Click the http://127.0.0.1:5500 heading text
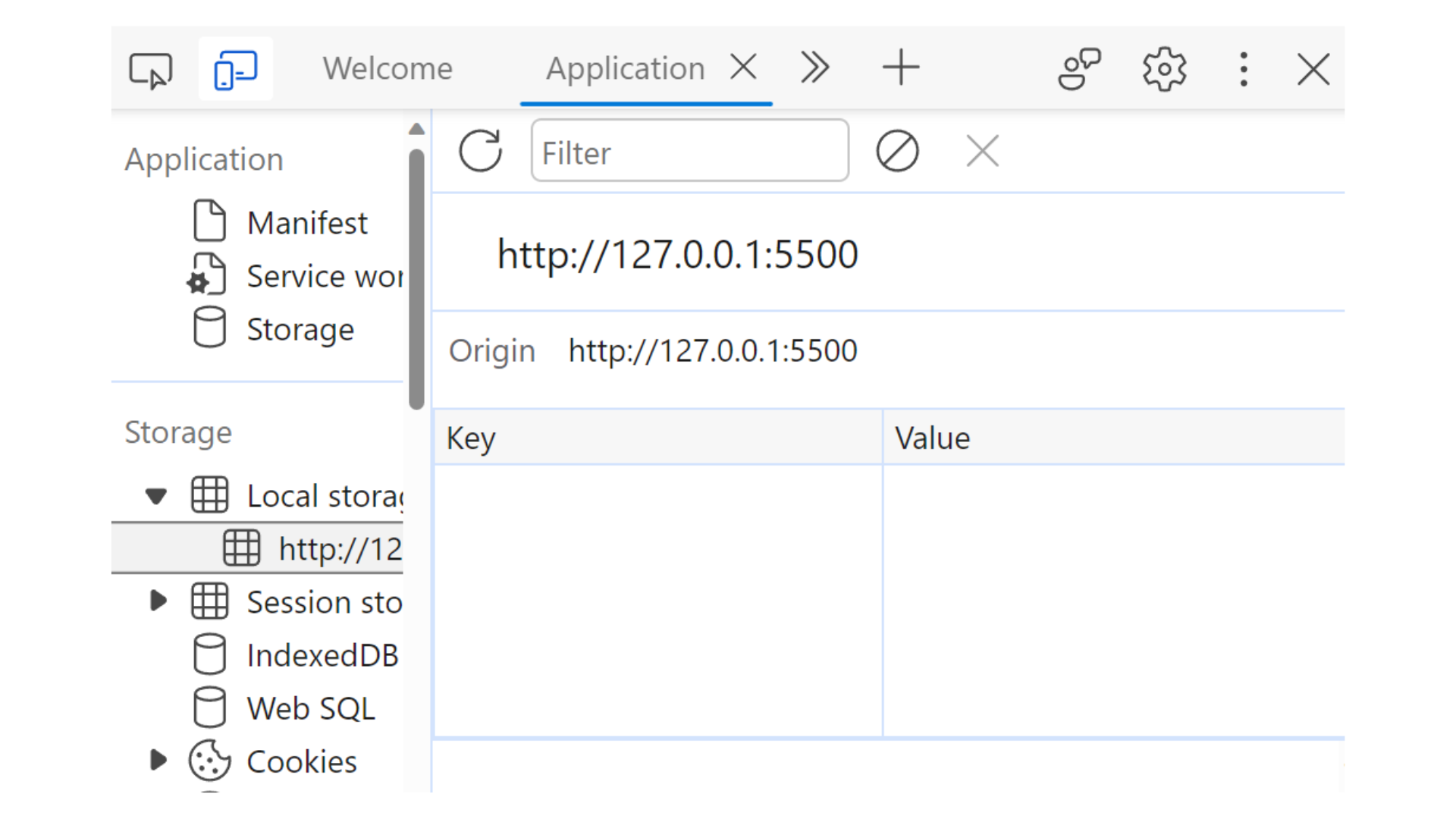Viewport: 1456px width, 819px height. click(x=677, y=254)
